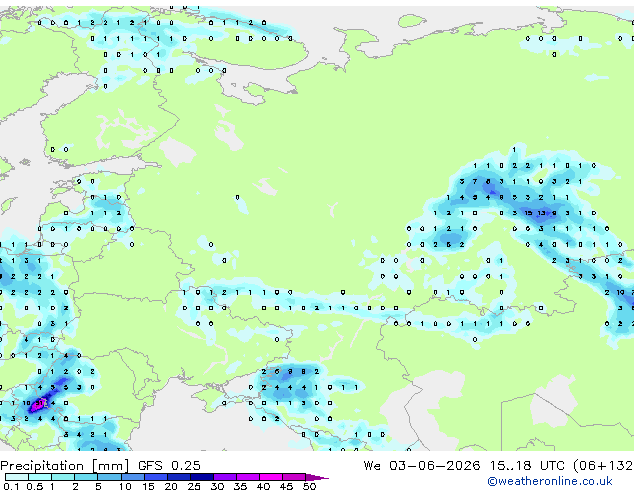Click the '25' legend scale label

[194, 486]
